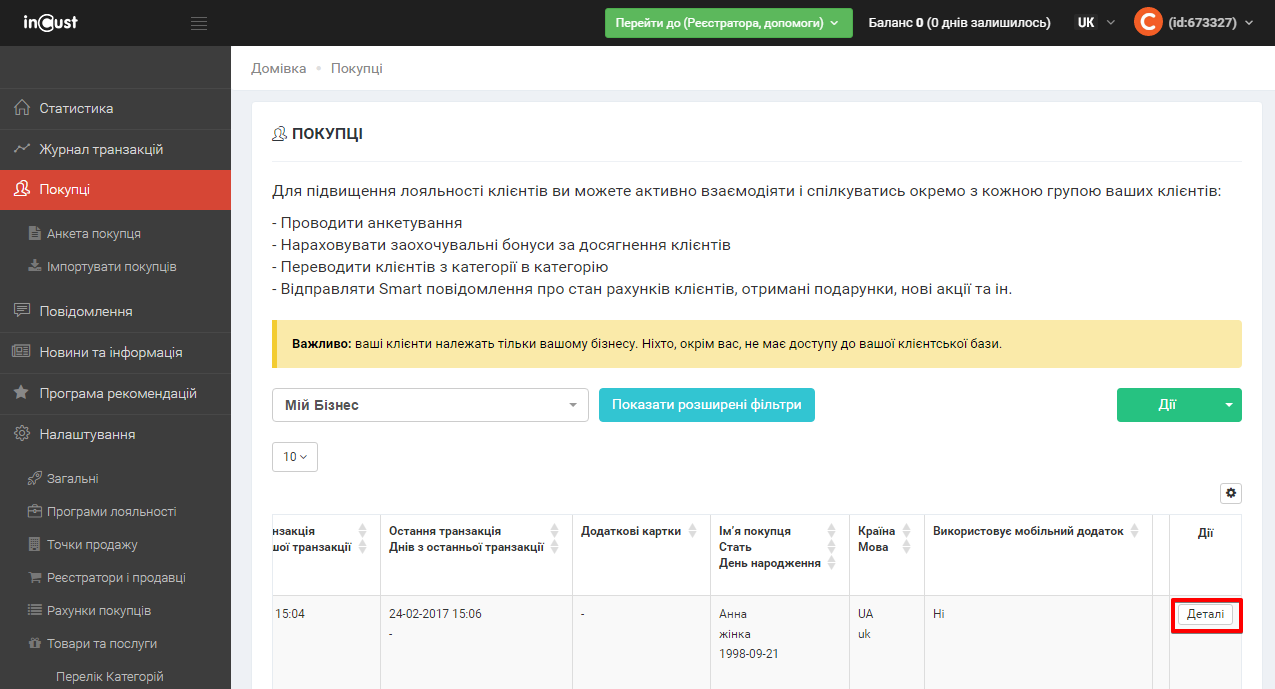
Task: Open the green Перейти до dropdown button
Action: coord(727,23)
